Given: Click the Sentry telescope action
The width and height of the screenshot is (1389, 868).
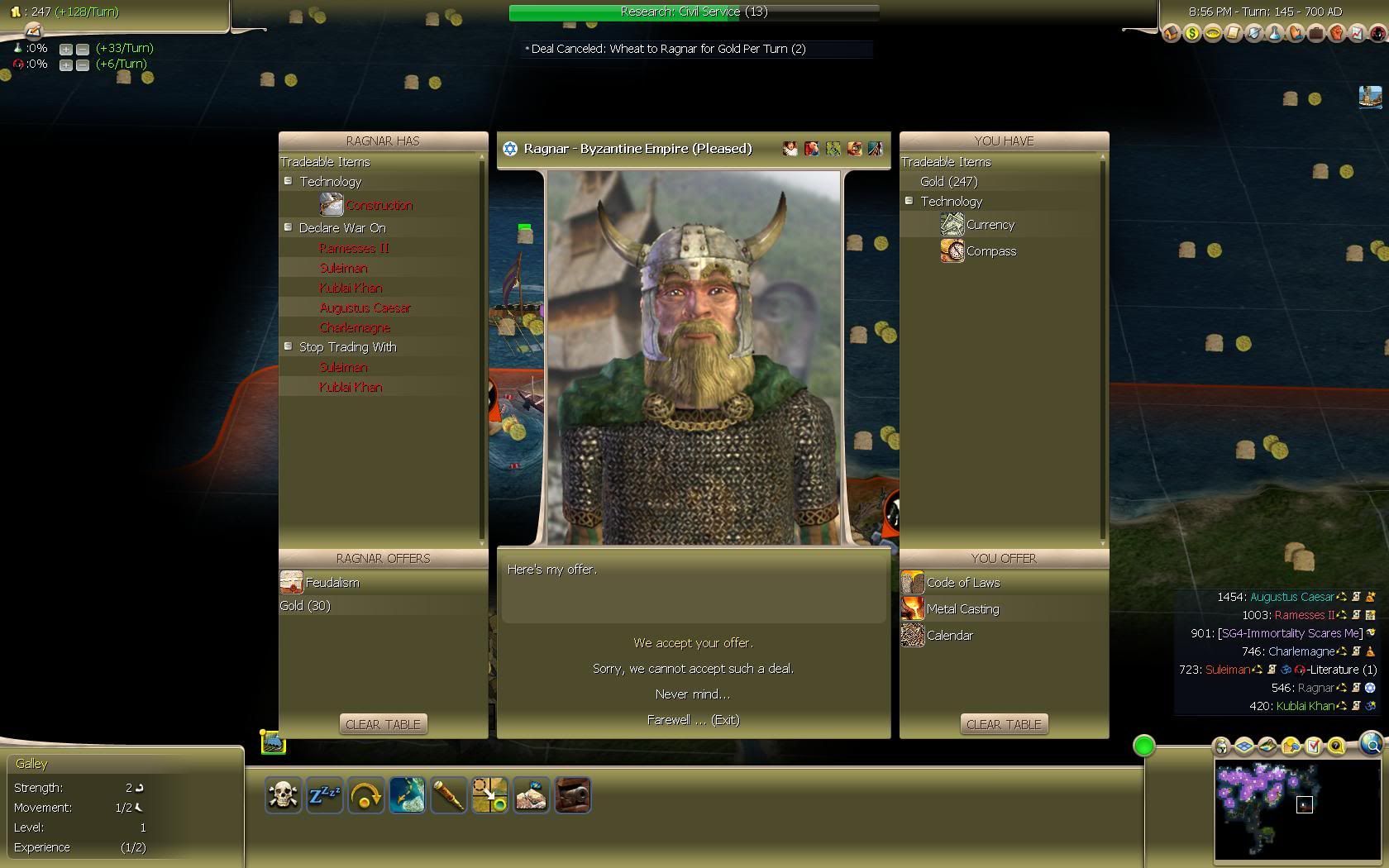Looking at the screenshot, I should click(448, 795).
